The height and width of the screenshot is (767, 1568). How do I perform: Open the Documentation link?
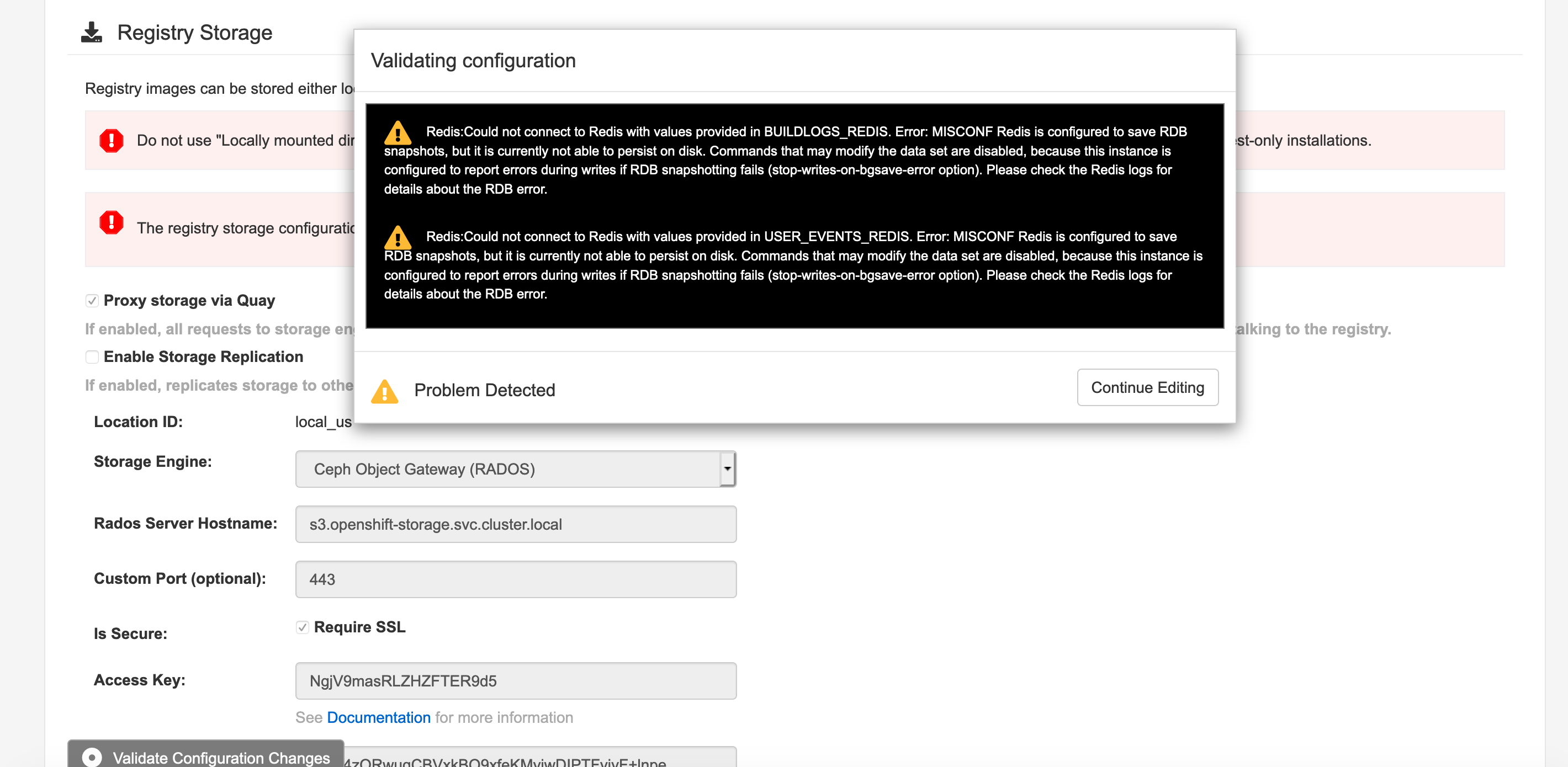click(x=379, y=718)
